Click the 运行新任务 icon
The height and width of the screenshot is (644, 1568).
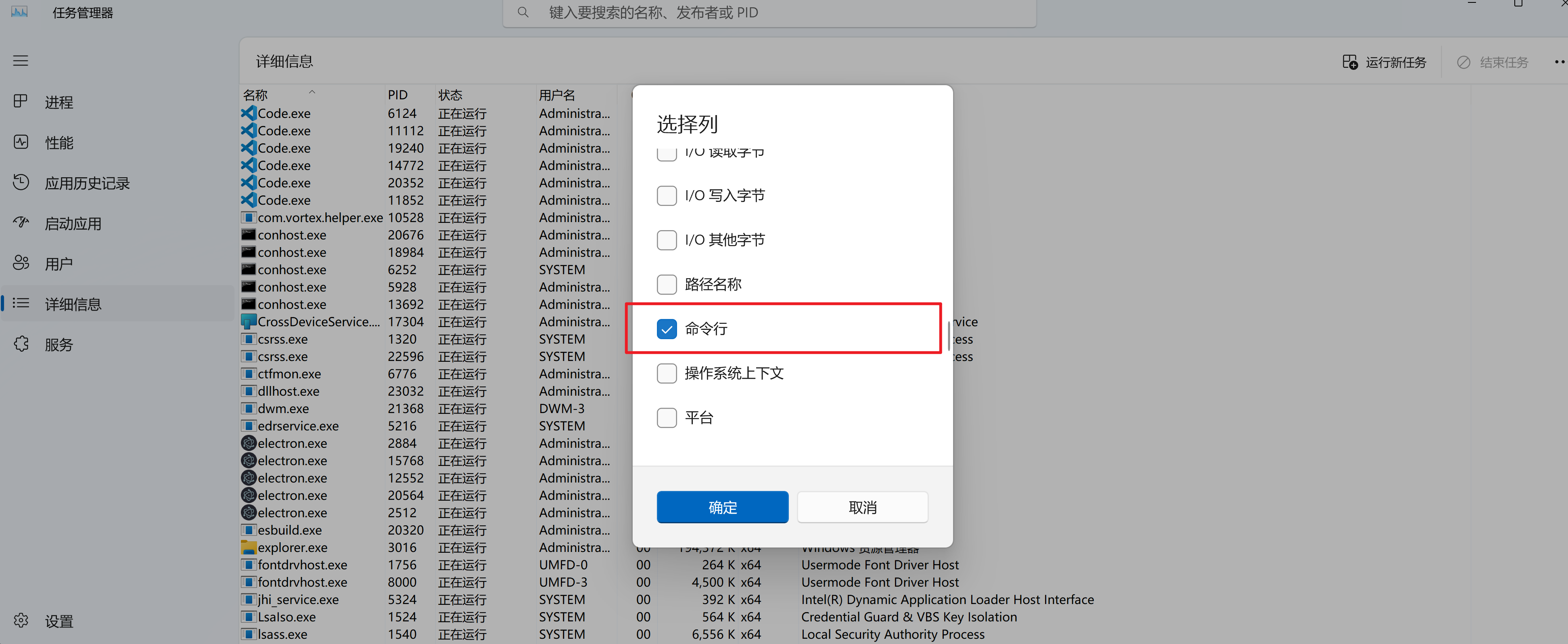1349,62
